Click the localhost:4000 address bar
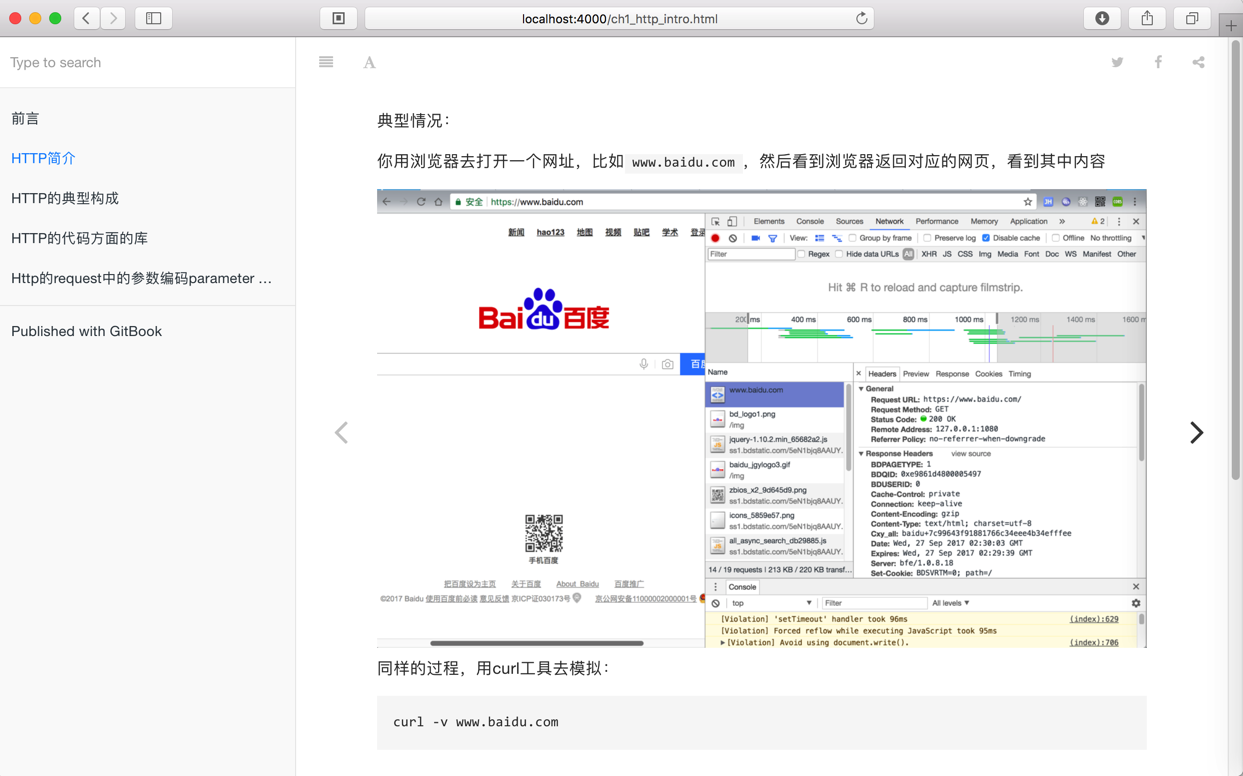Screen dimensions: 1243x776 (620, 18)
